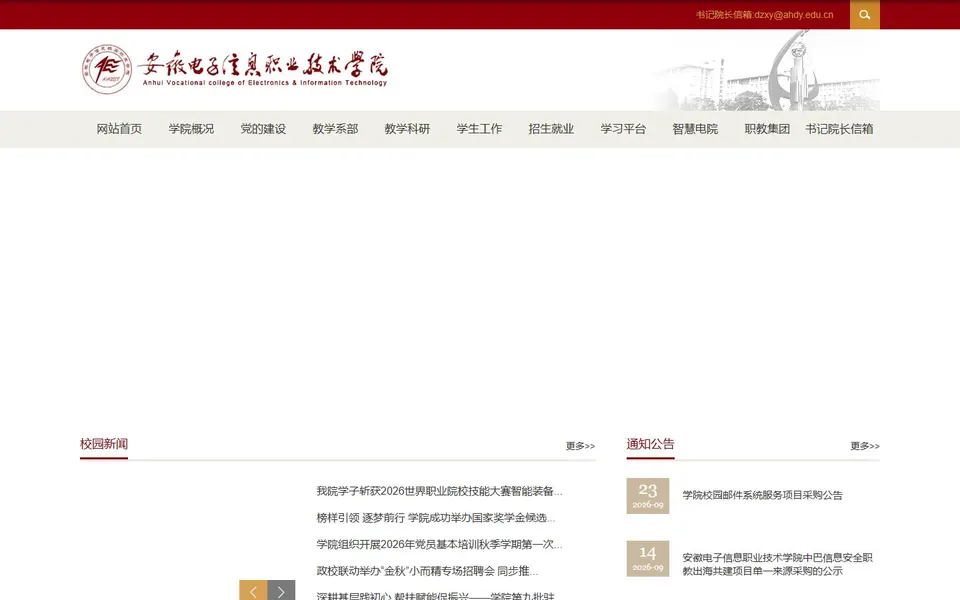Open 教学科研 navigation menu

click(x=407, y=129)
